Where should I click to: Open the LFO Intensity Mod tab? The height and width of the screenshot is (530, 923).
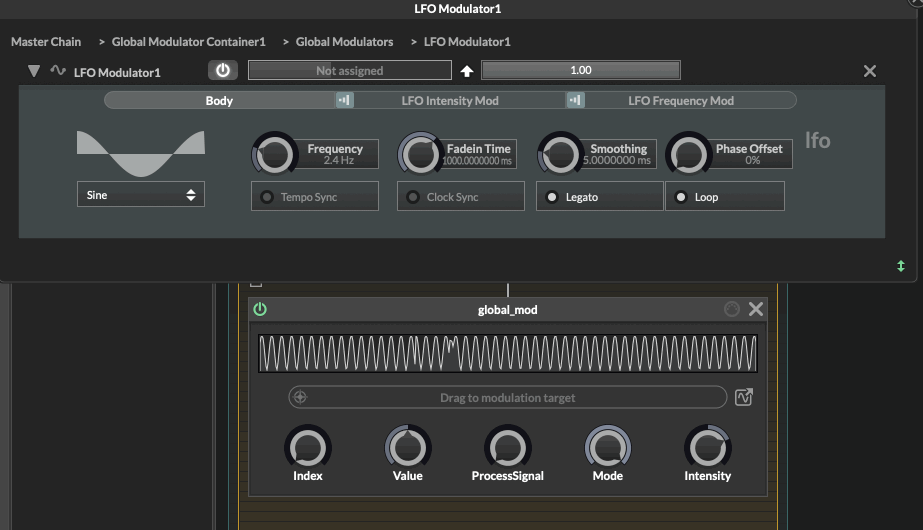pos(450,101)
